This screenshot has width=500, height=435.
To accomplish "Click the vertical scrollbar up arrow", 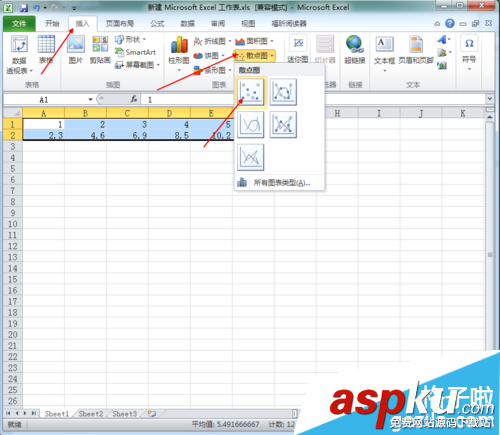I will pos(489,117).
